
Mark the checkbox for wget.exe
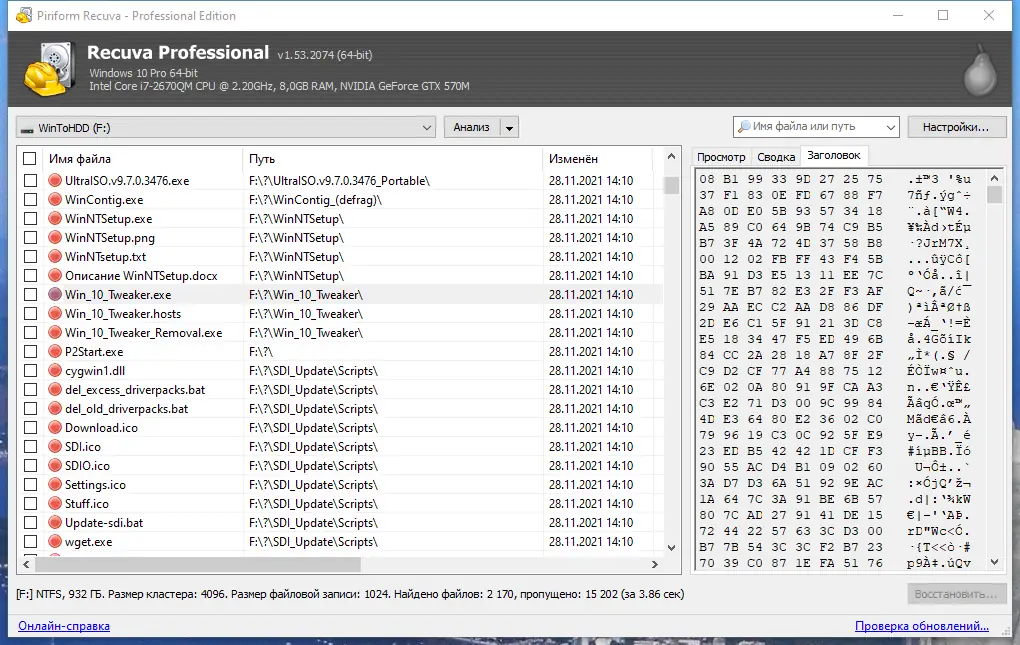click(30, 542)
